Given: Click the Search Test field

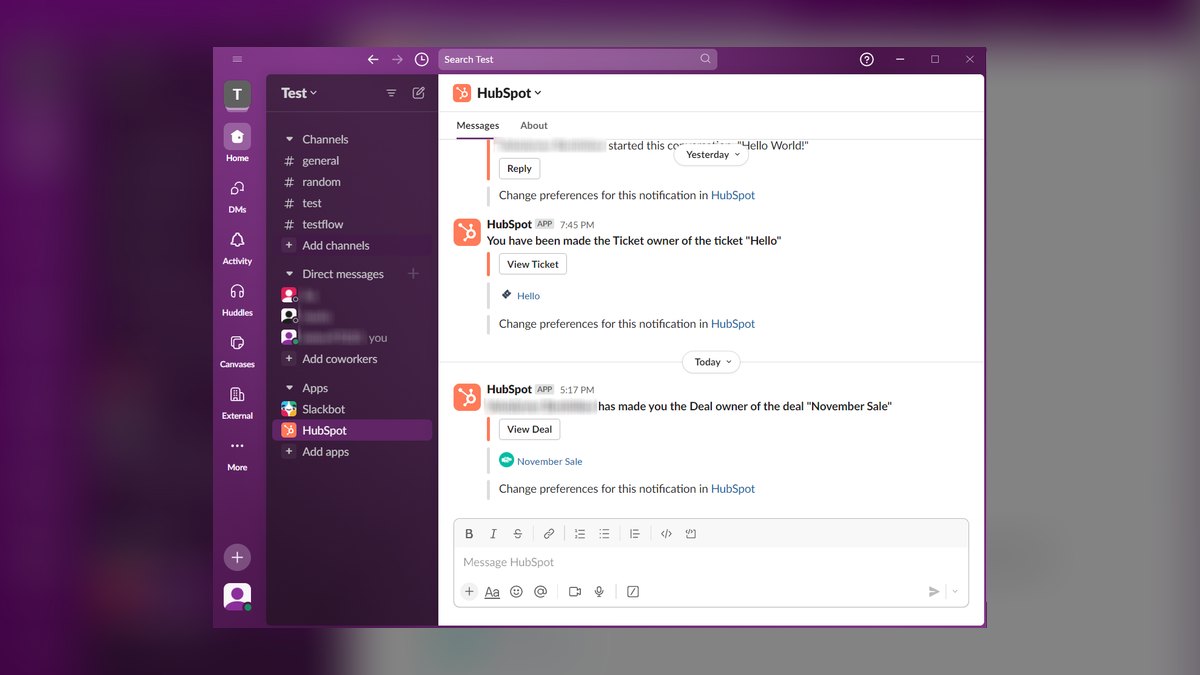Looking at the screenshot, I should click(x=578, y=59).
